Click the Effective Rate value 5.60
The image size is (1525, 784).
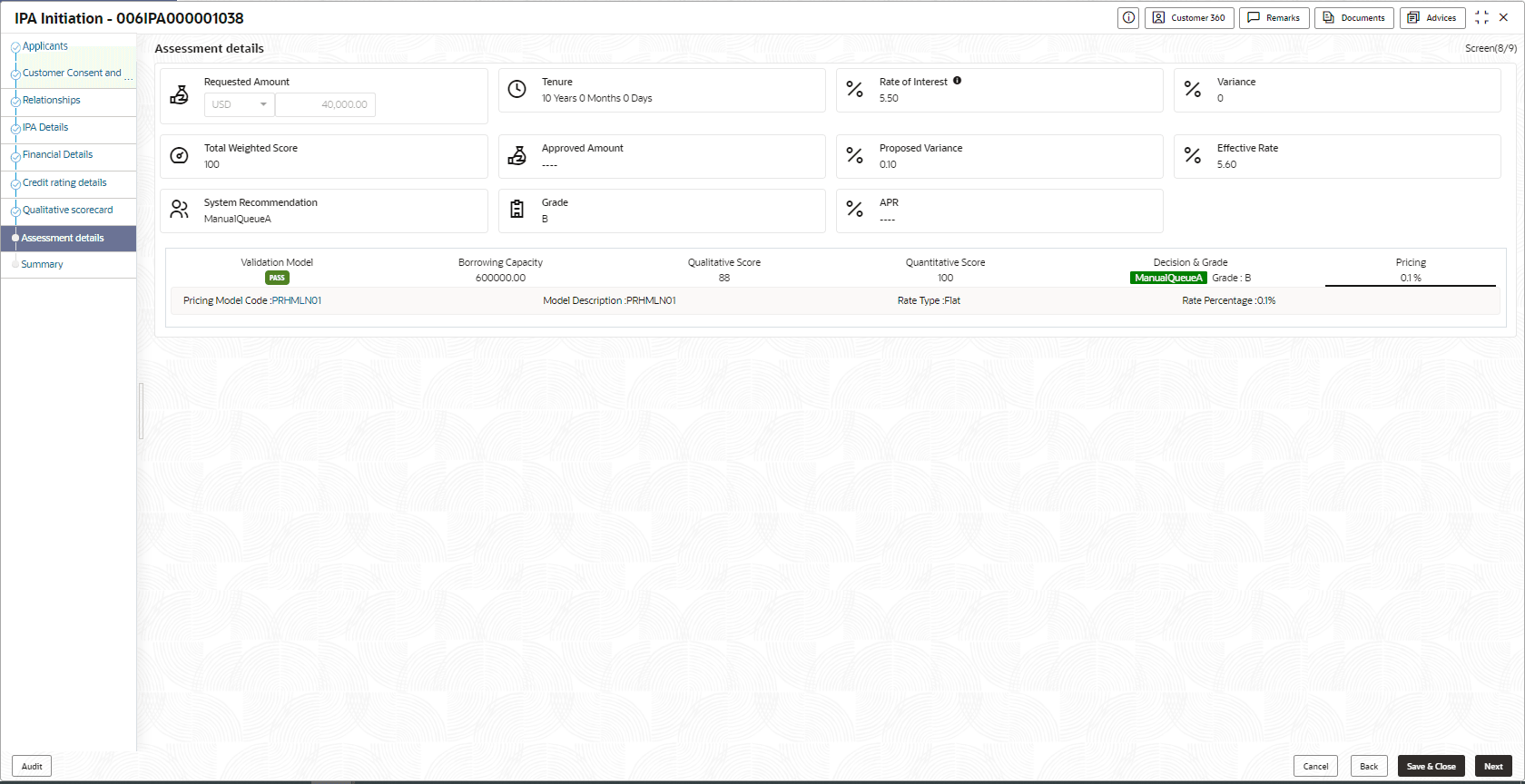1226,165
